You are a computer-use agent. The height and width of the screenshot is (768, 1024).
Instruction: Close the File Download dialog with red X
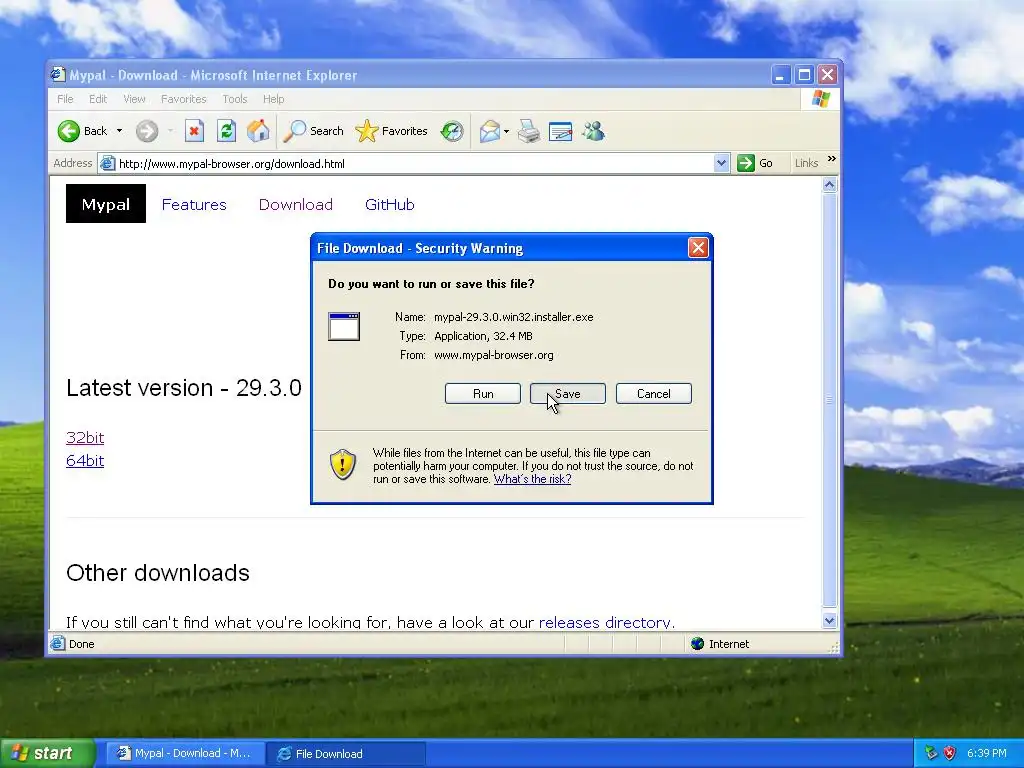[698, 248]
